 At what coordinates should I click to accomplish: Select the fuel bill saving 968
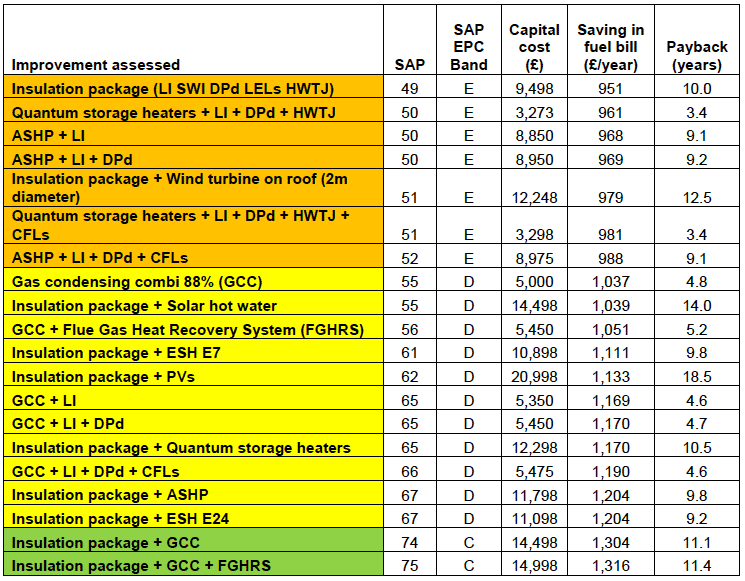611,136
